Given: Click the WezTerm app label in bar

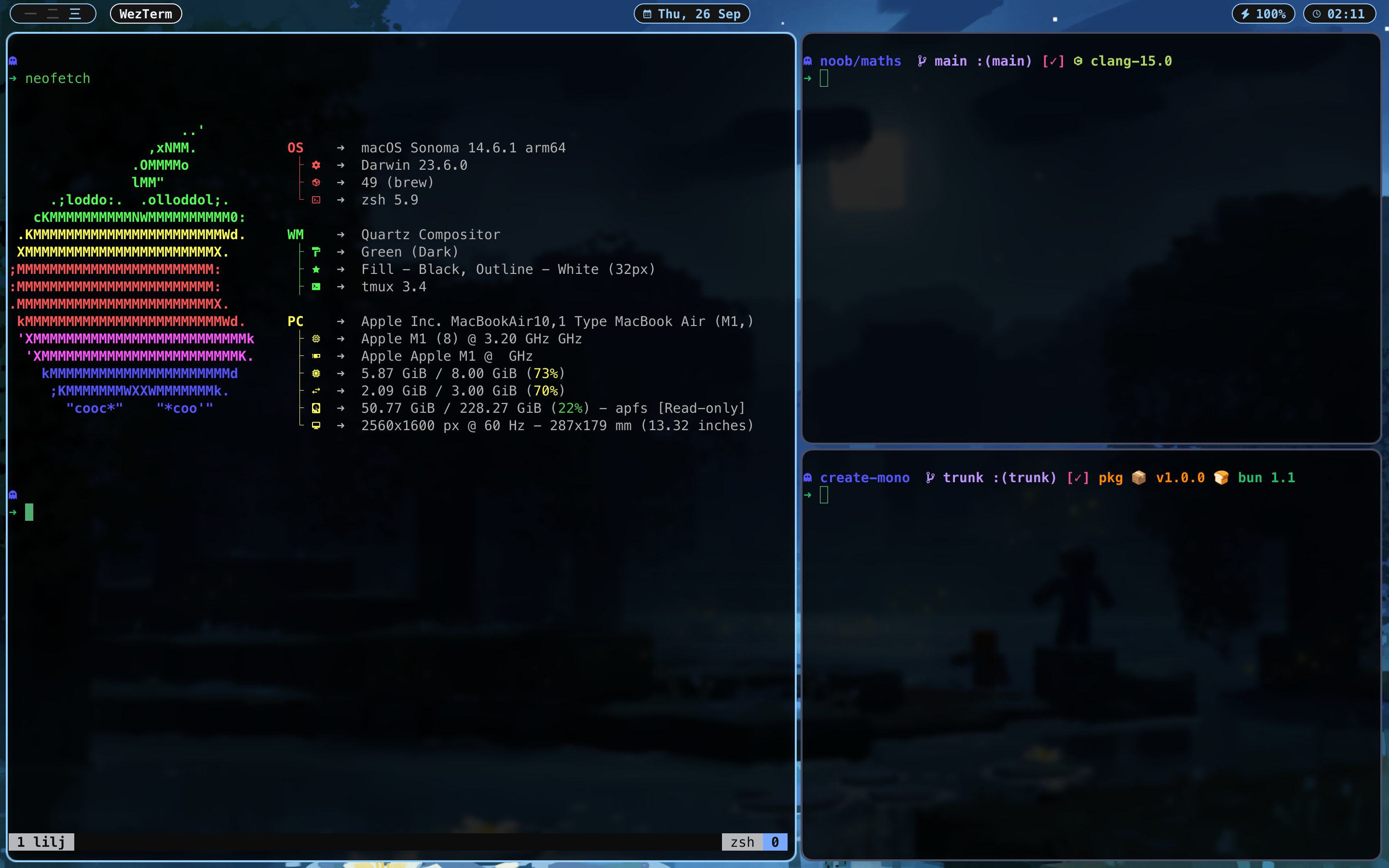Looking at the screenshot, I should [146, 14].
